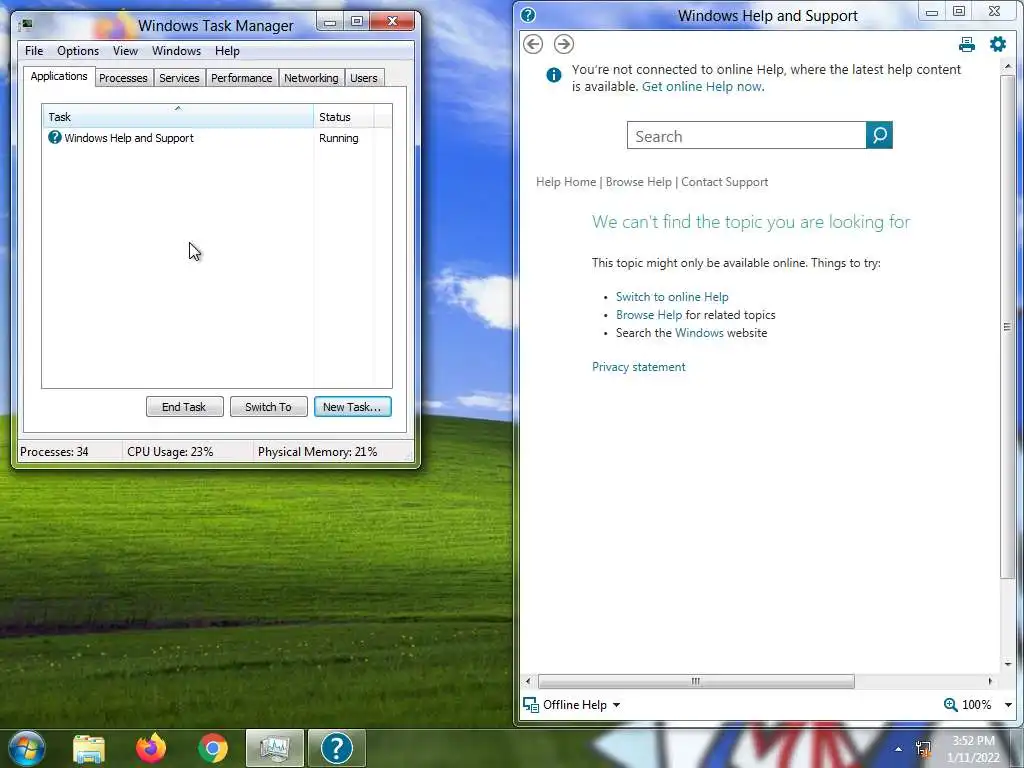Click the zoom magnifier icon in status bar
Viewport: 1024px width, 768px height.
[951, 705]
